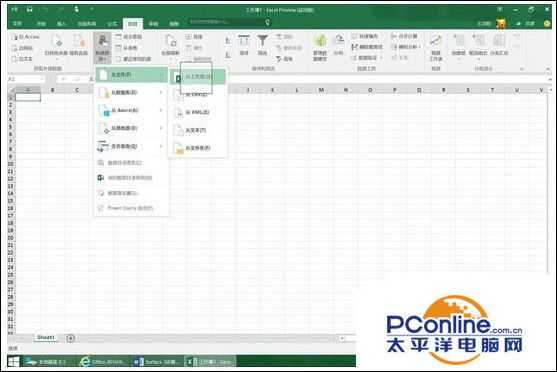The image size is (557, 372).
Task: Click the Windows Start button
Action: [14, 361]
